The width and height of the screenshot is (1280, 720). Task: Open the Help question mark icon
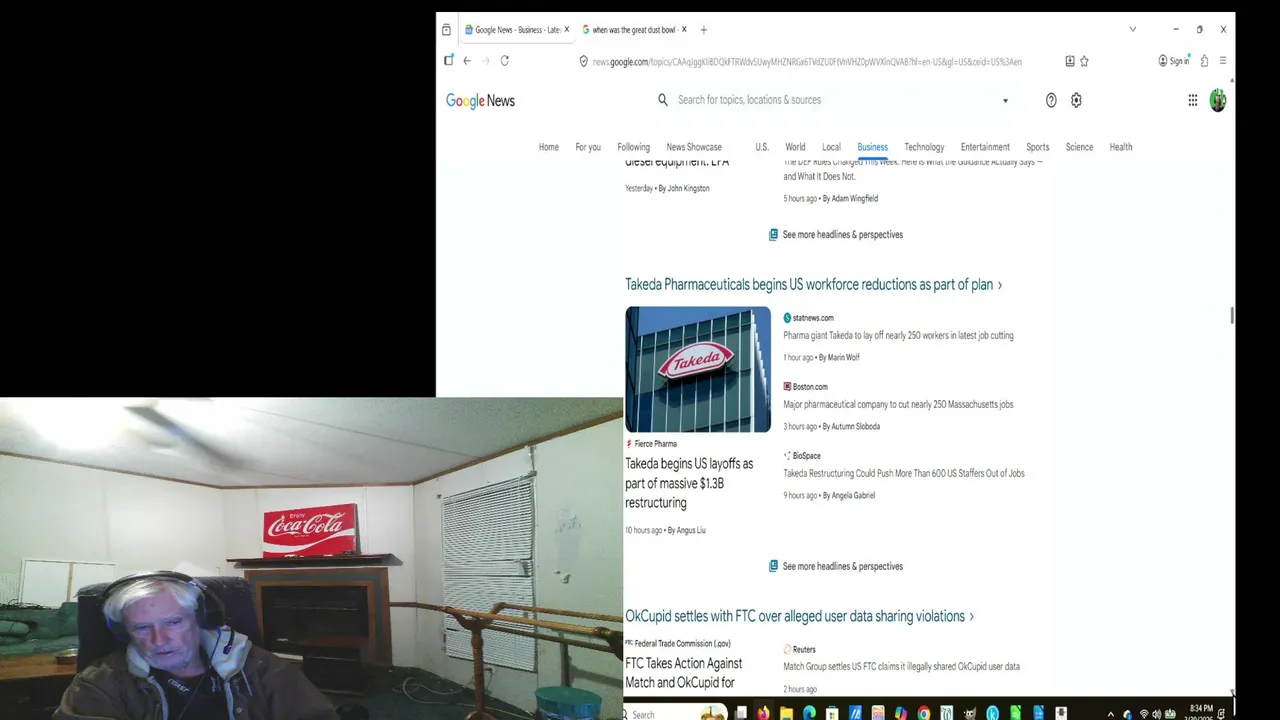[x=1051, y=100]
